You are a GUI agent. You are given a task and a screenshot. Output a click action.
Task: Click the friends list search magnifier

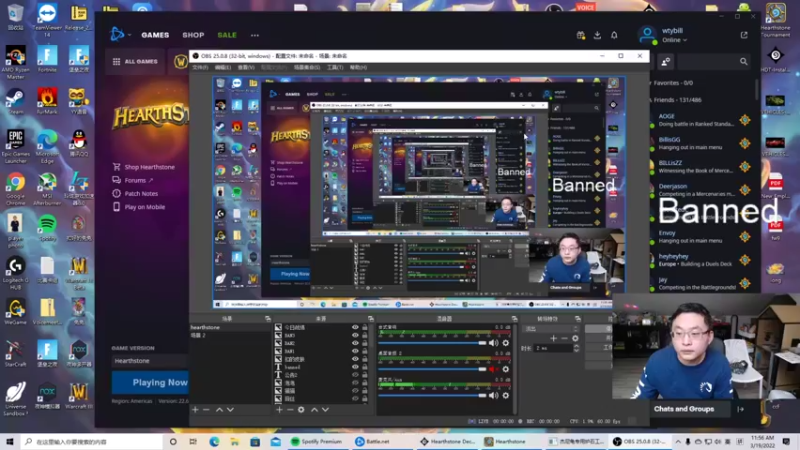[x=743, y=62]
